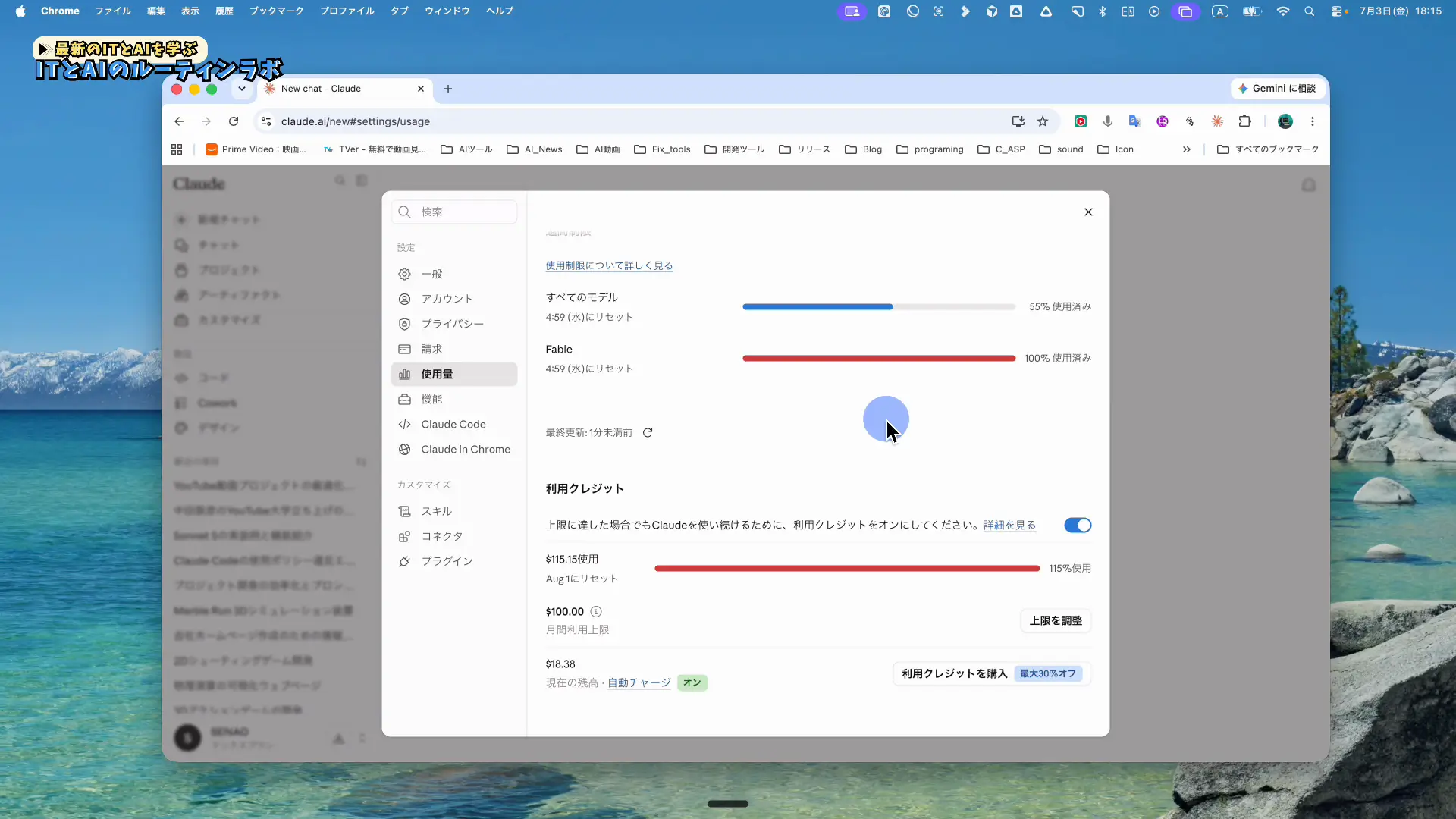
Task: Expand the sound bookmark folder
Action: pos(1061,149)
